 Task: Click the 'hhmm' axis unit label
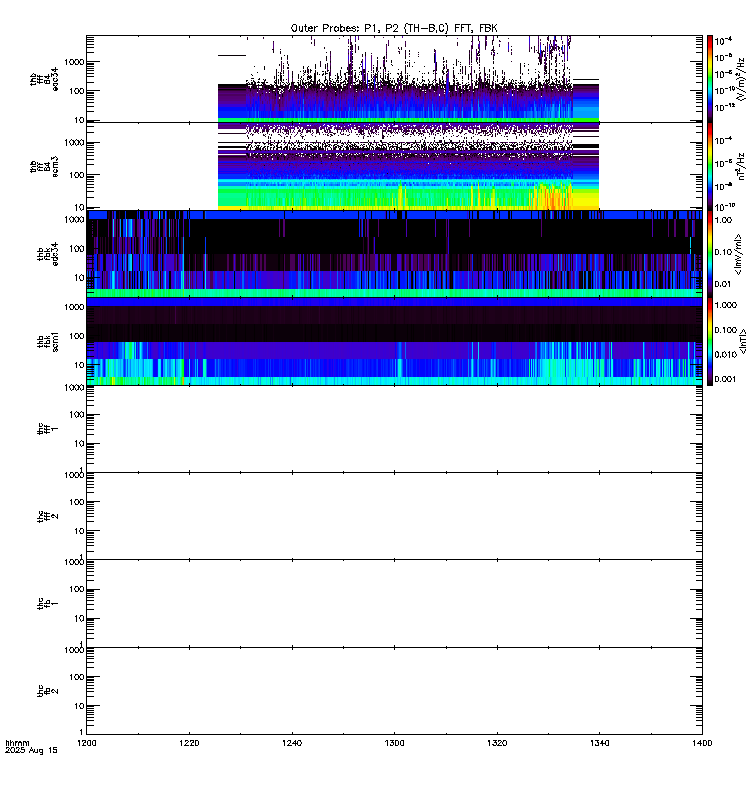point(17,743)
